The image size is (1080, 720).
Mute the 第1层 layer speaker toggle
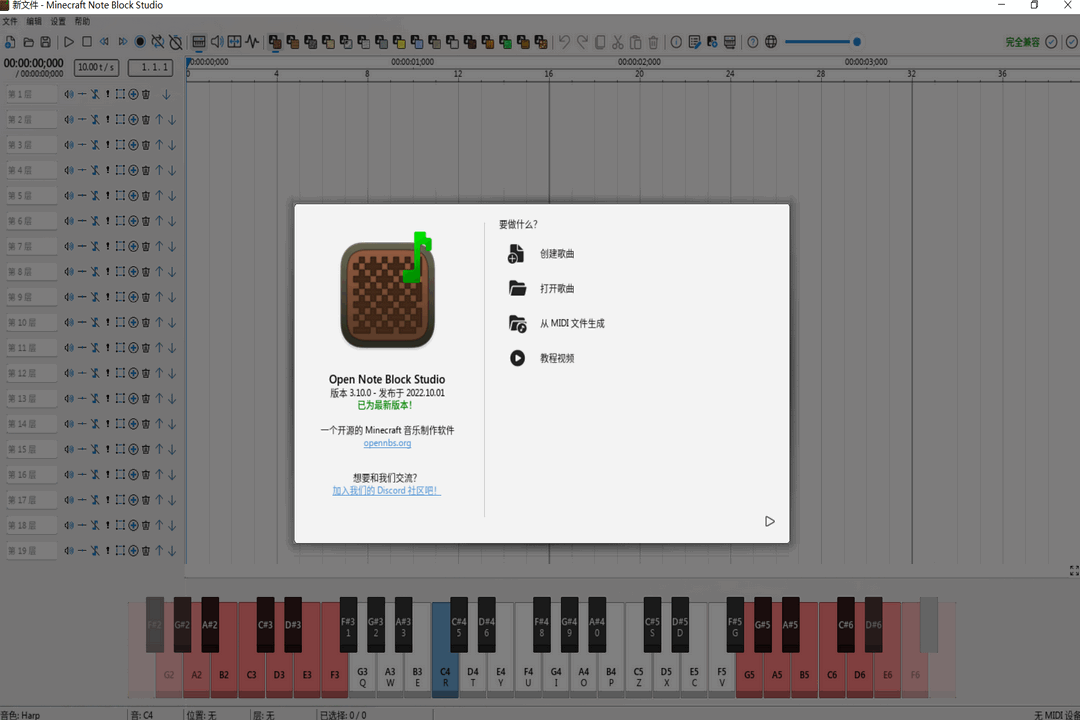(69, 94)
